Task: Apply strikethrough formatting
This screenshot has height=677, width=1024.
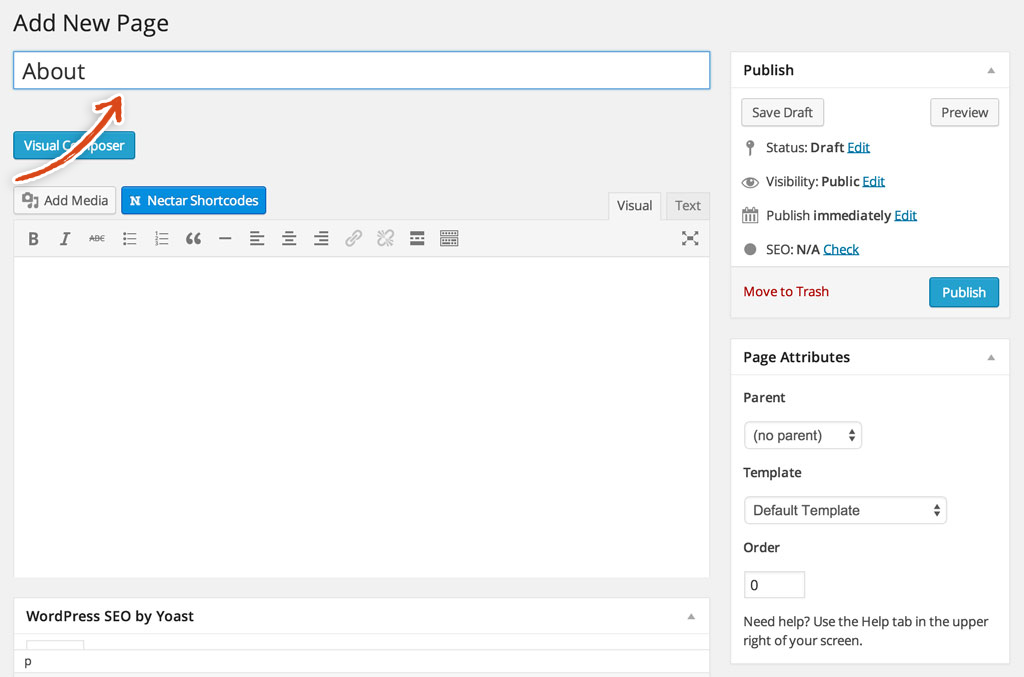Action: (x=96, y=238)
